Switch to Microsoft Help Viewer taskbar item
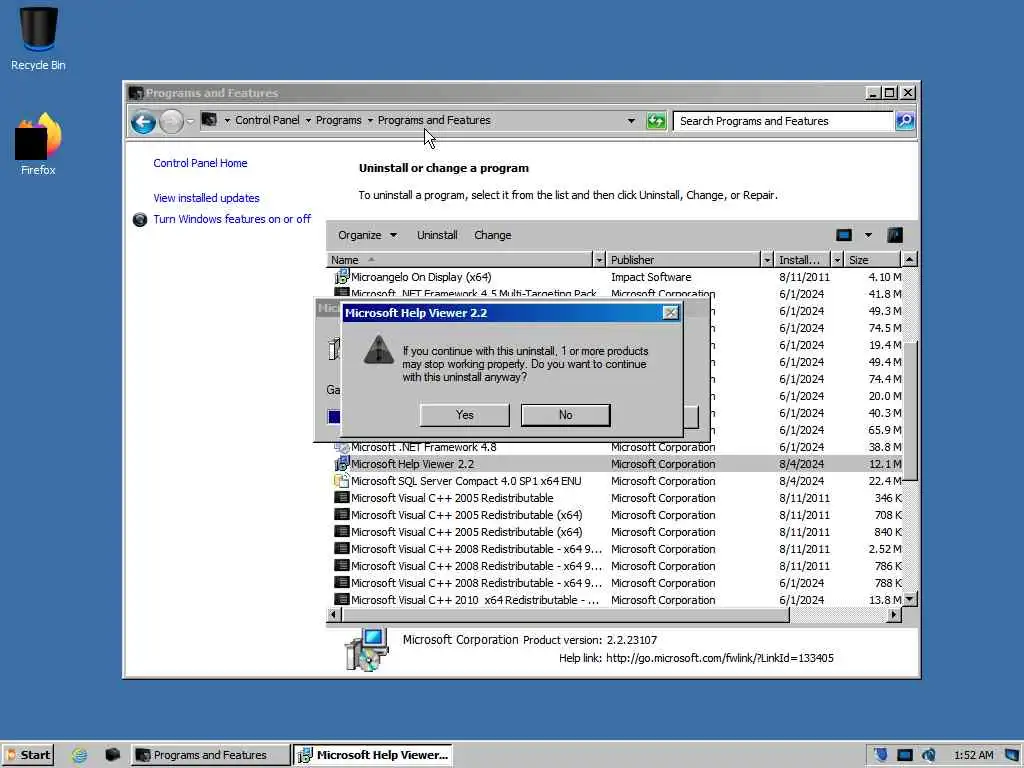The width and height of the screenshot is (1024, 768). [372, 755]
